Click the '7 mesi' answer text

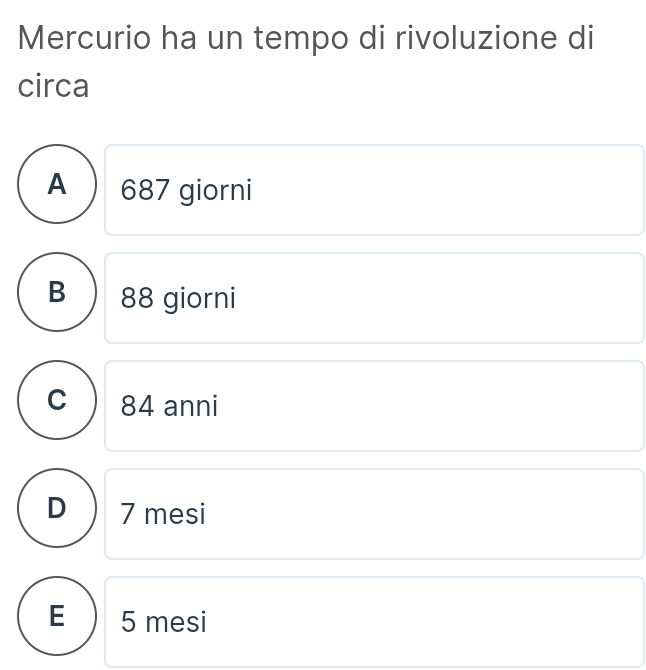coord(163,514)
